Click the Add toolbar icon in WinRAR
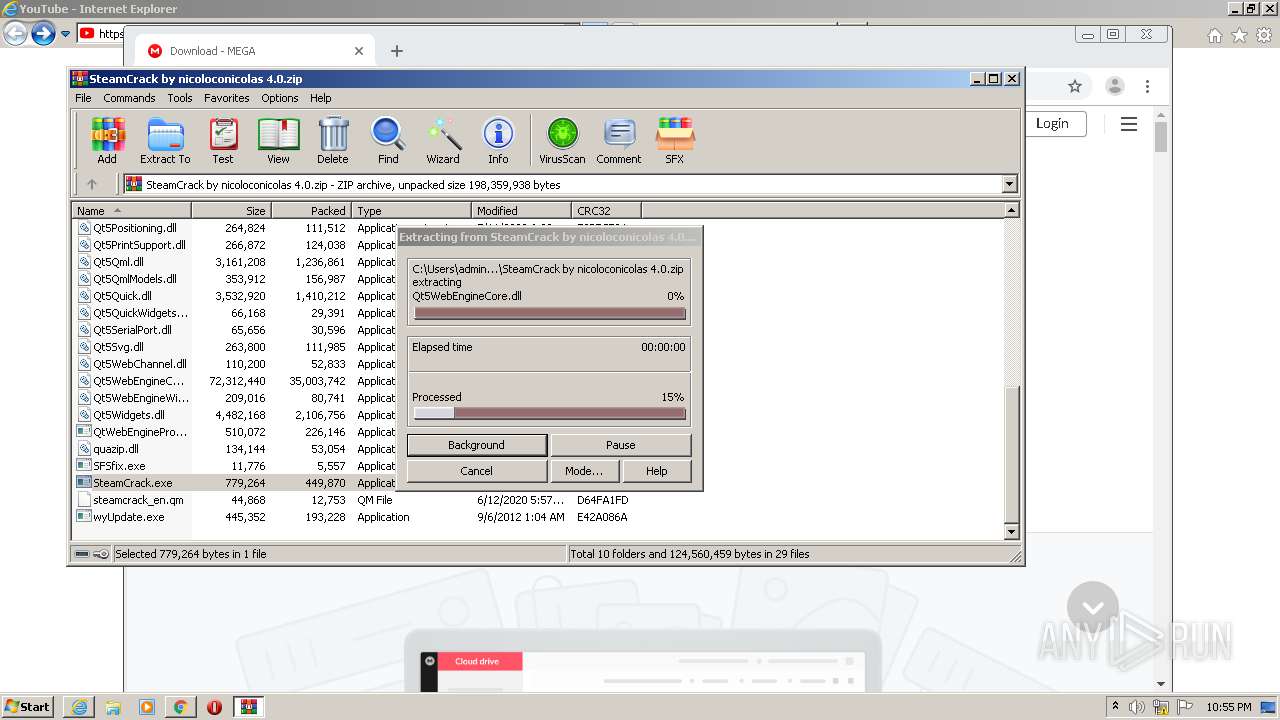 107,141
